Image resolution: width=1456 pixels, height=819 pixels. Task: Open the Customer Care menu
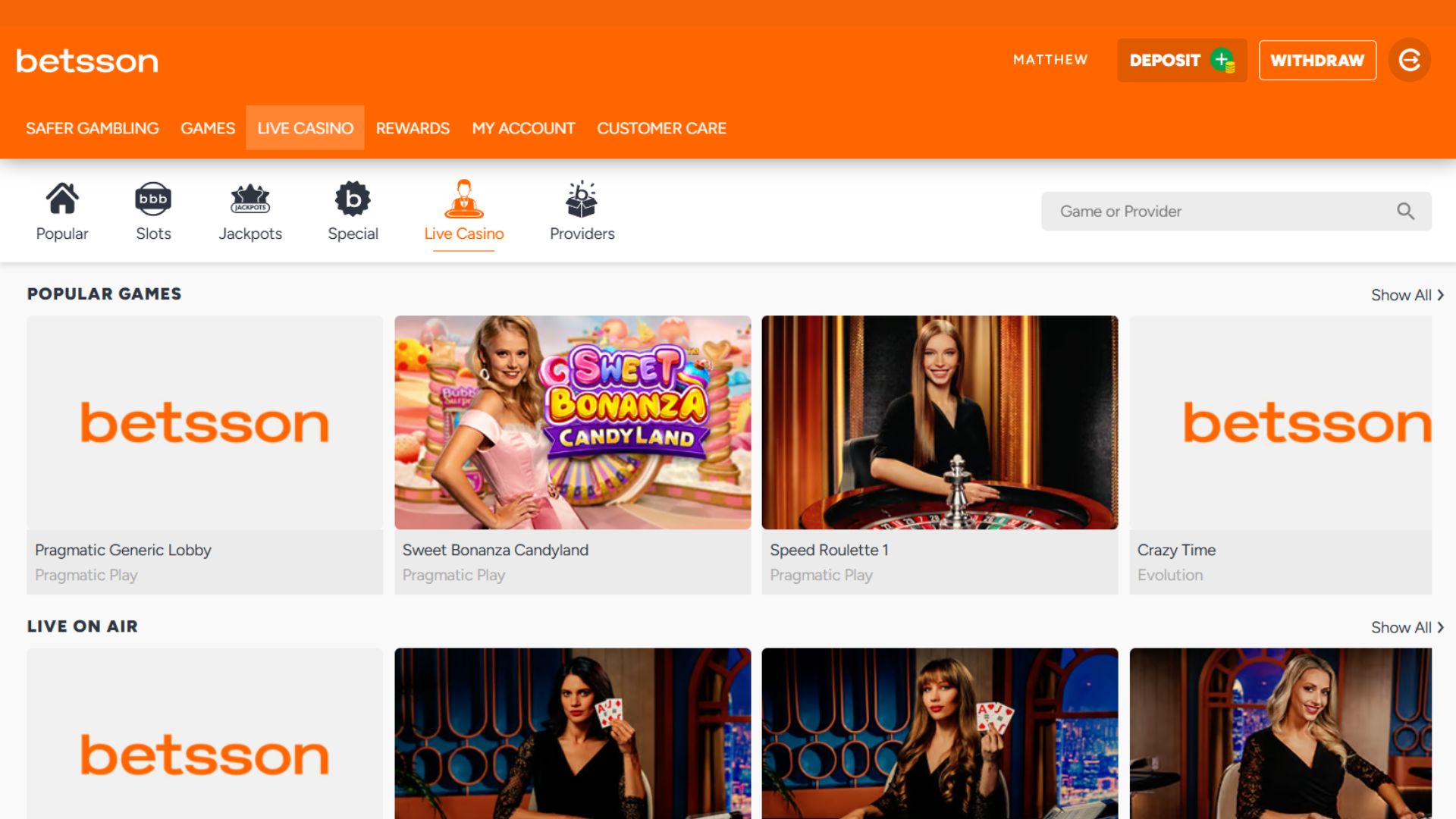(661, 128)
